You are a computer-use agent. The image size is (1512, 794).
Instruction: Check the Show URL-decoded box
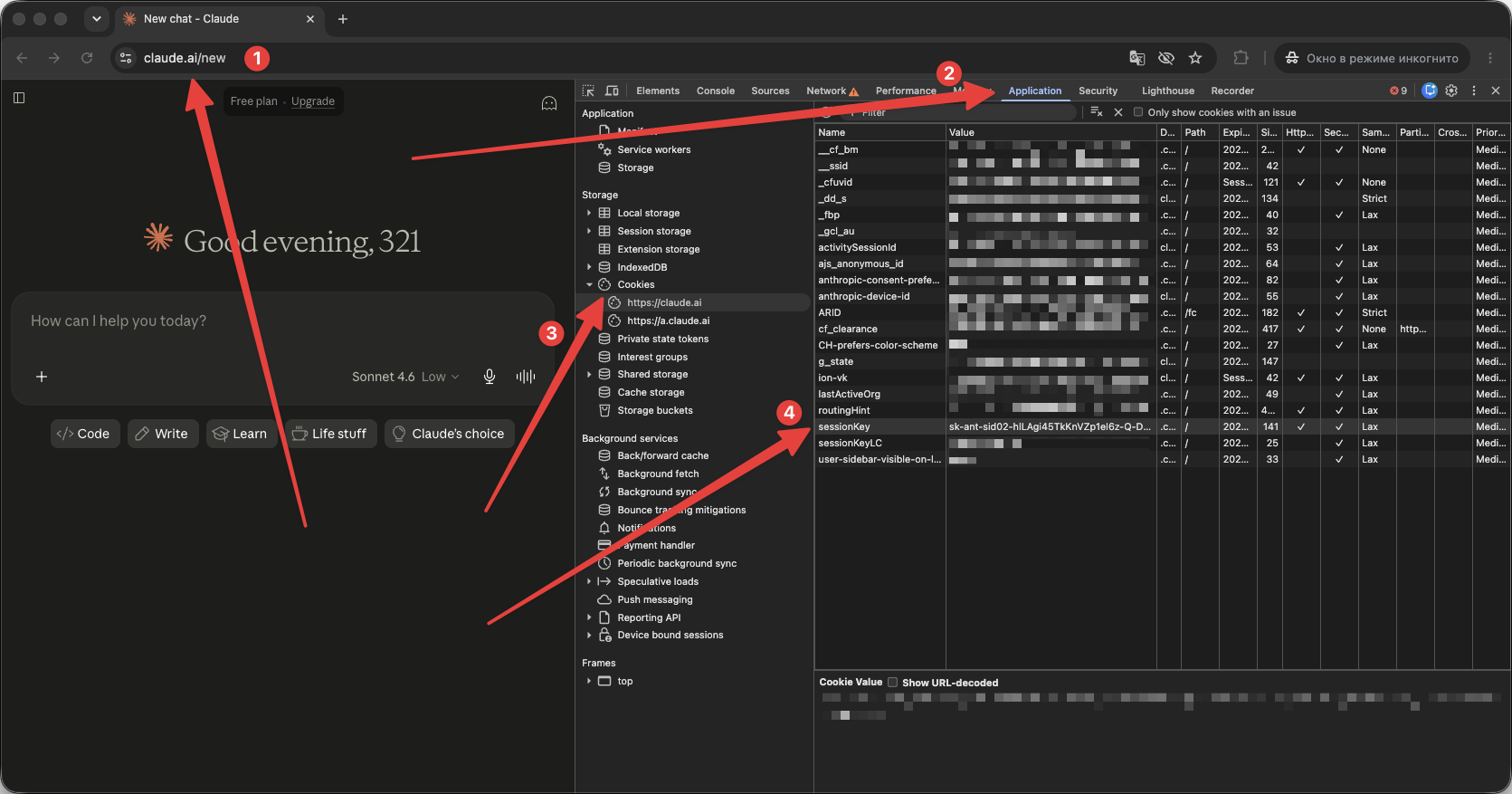[x=892, y=683]
